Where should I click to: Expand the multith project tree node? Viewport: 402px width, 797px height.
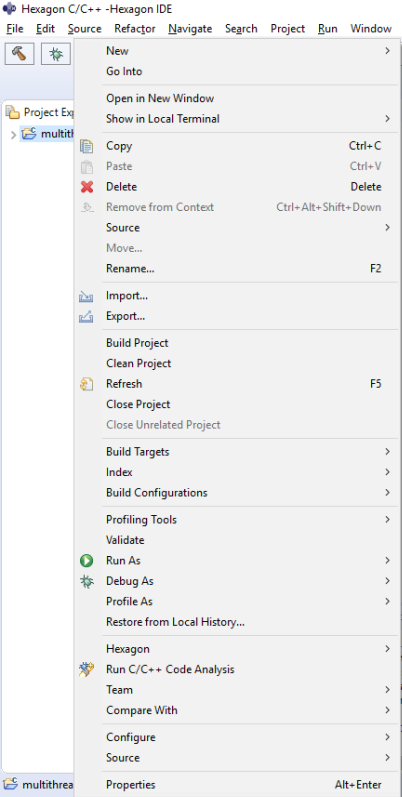coord(13,135)
